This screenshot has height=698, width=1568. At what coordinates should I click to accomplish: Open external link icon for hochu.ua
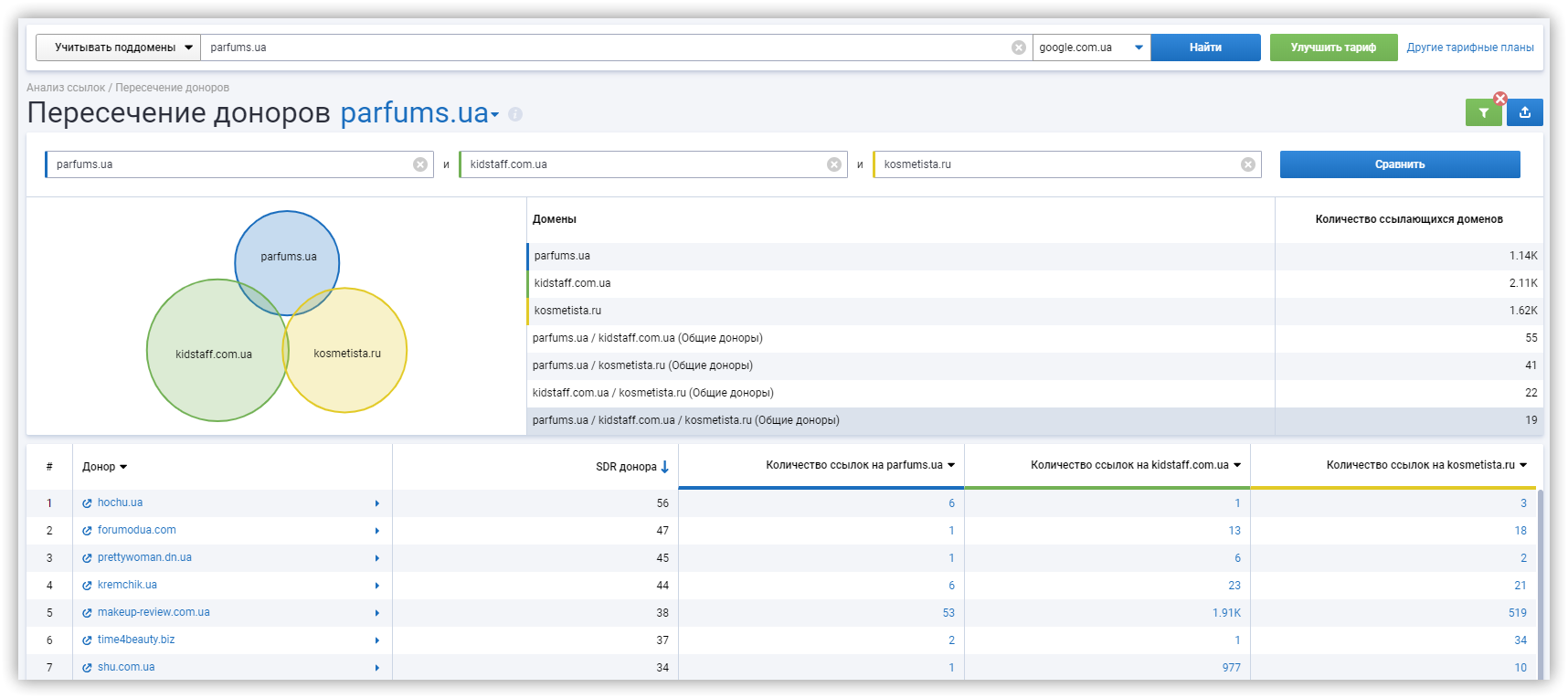(87, 503)
